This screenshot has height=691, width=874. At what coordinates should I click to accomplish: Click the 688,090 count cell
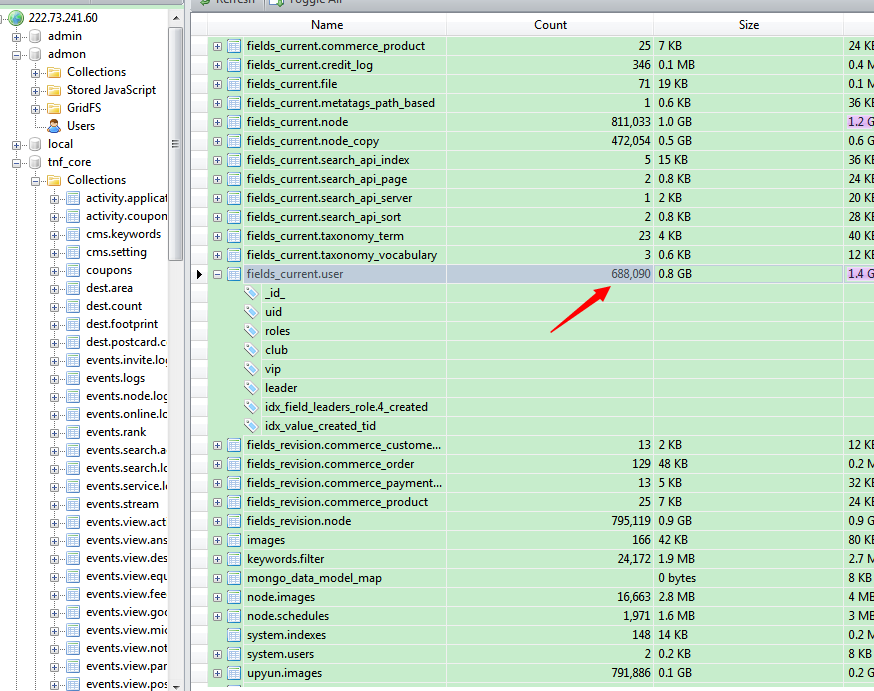pos(550,274)
